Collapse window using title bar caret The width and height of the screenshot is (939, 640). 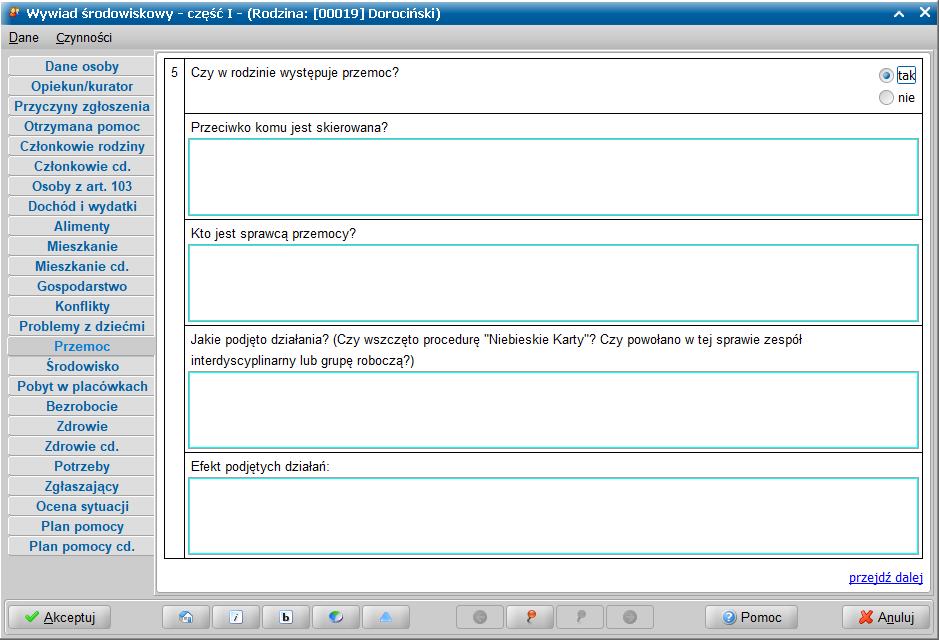[x=899, y=13]
